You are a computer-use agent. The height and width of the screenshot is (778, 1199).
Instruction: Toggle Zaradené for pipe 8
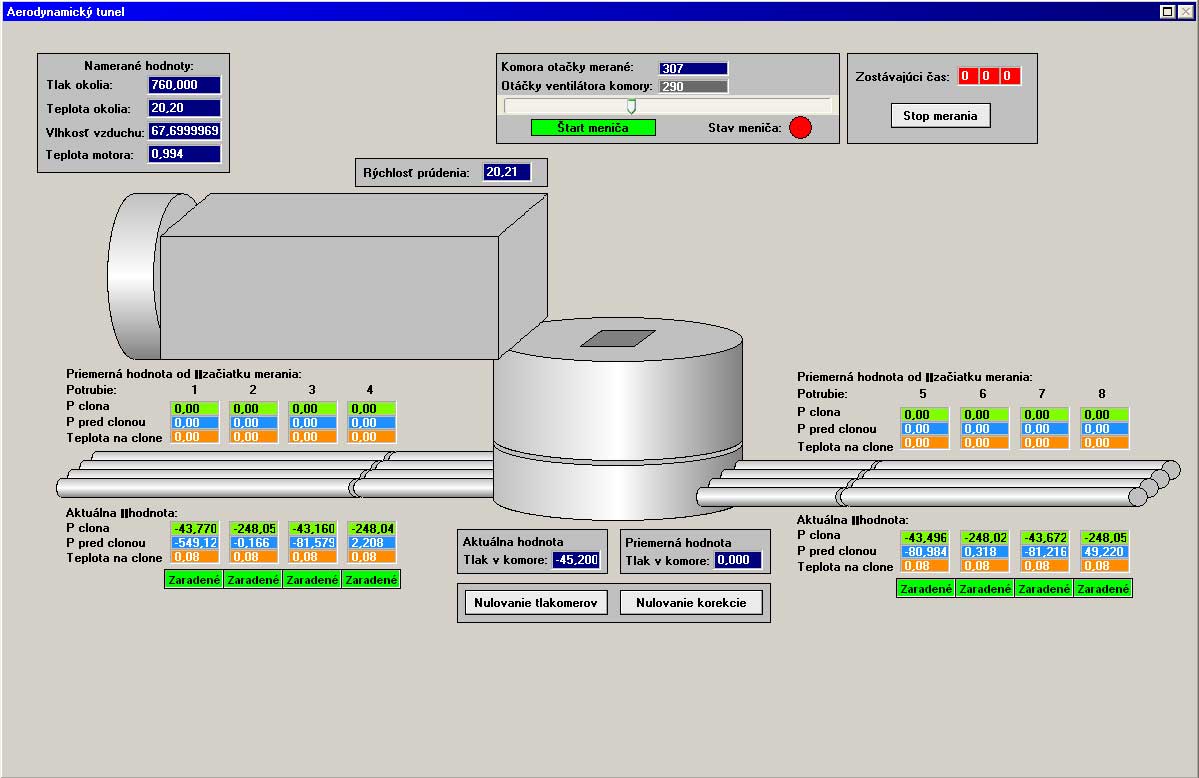pos(1103,589)
